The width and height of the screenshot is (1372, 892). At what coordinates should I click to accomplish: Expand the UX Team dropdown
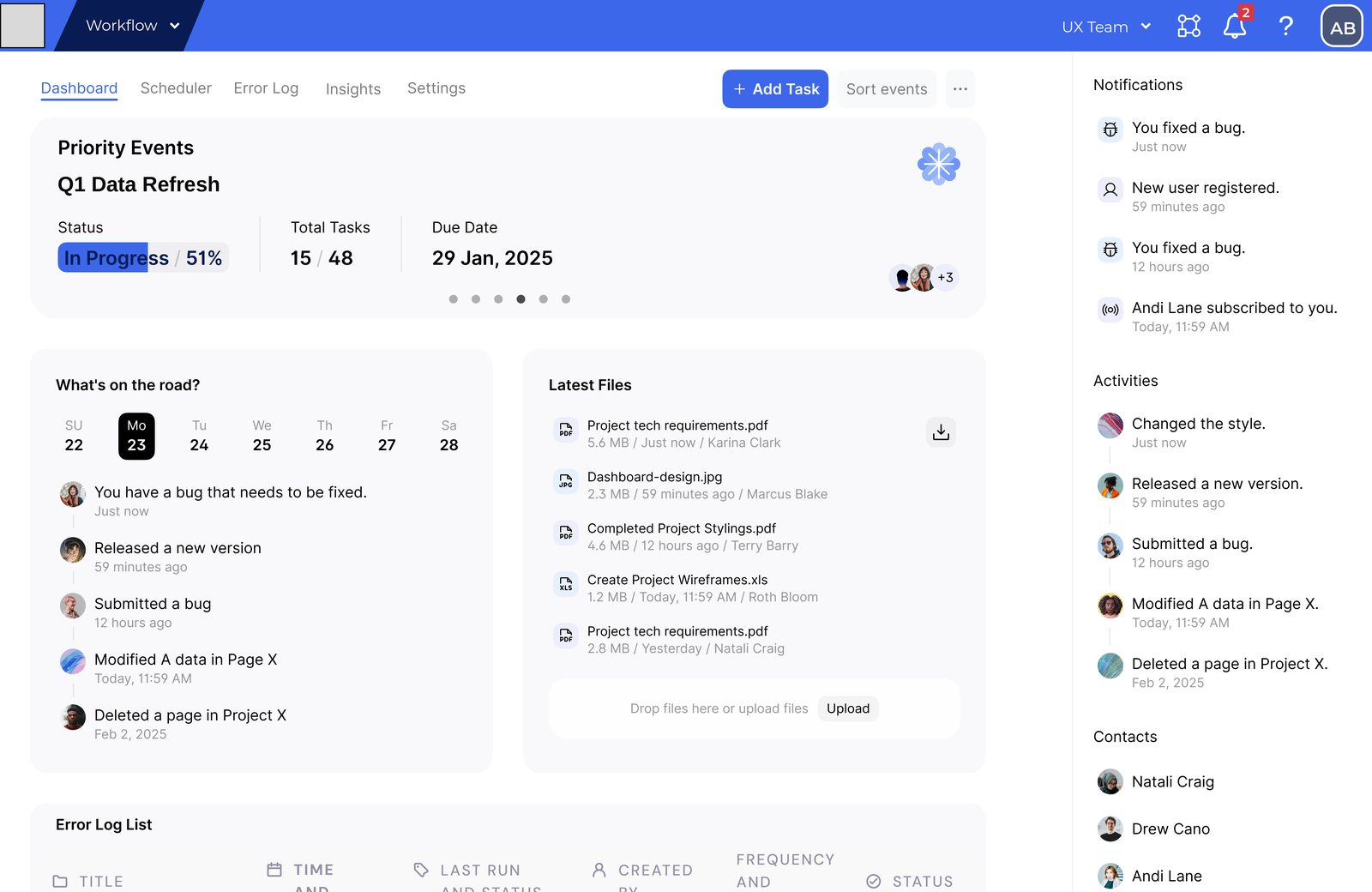1106,27
